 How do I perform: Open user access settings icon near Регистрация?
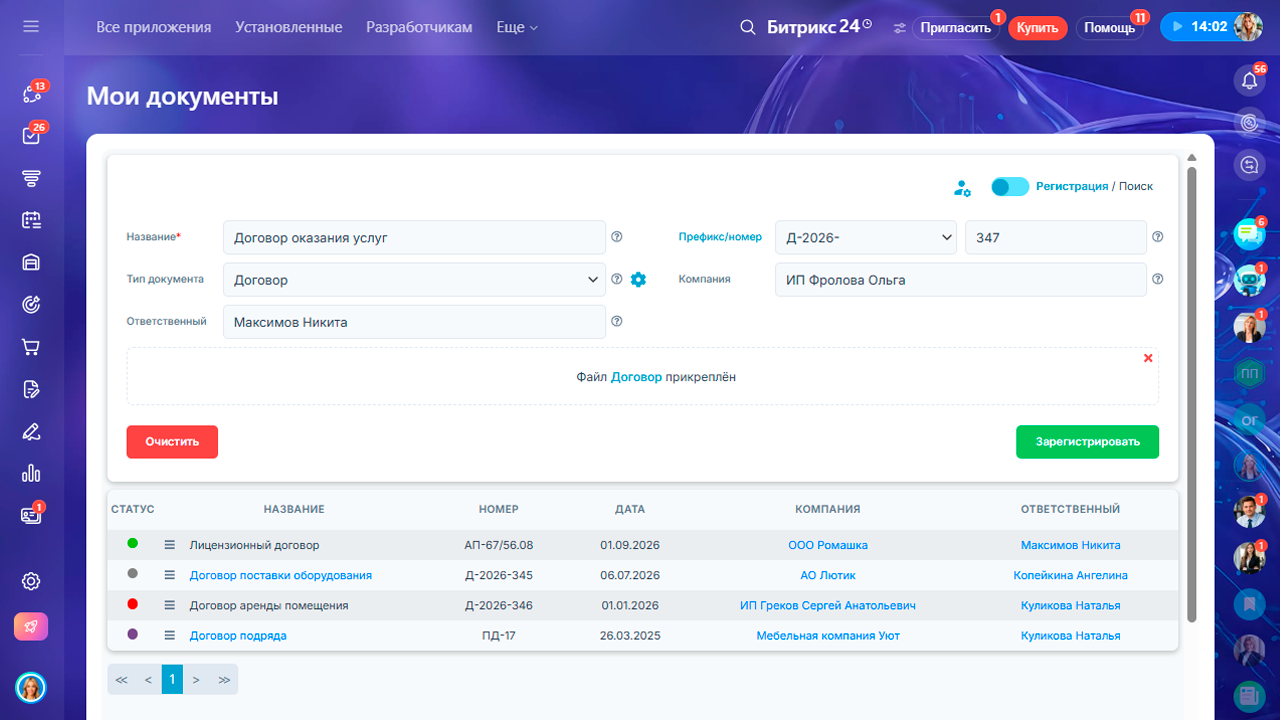(x=962, y=187)
